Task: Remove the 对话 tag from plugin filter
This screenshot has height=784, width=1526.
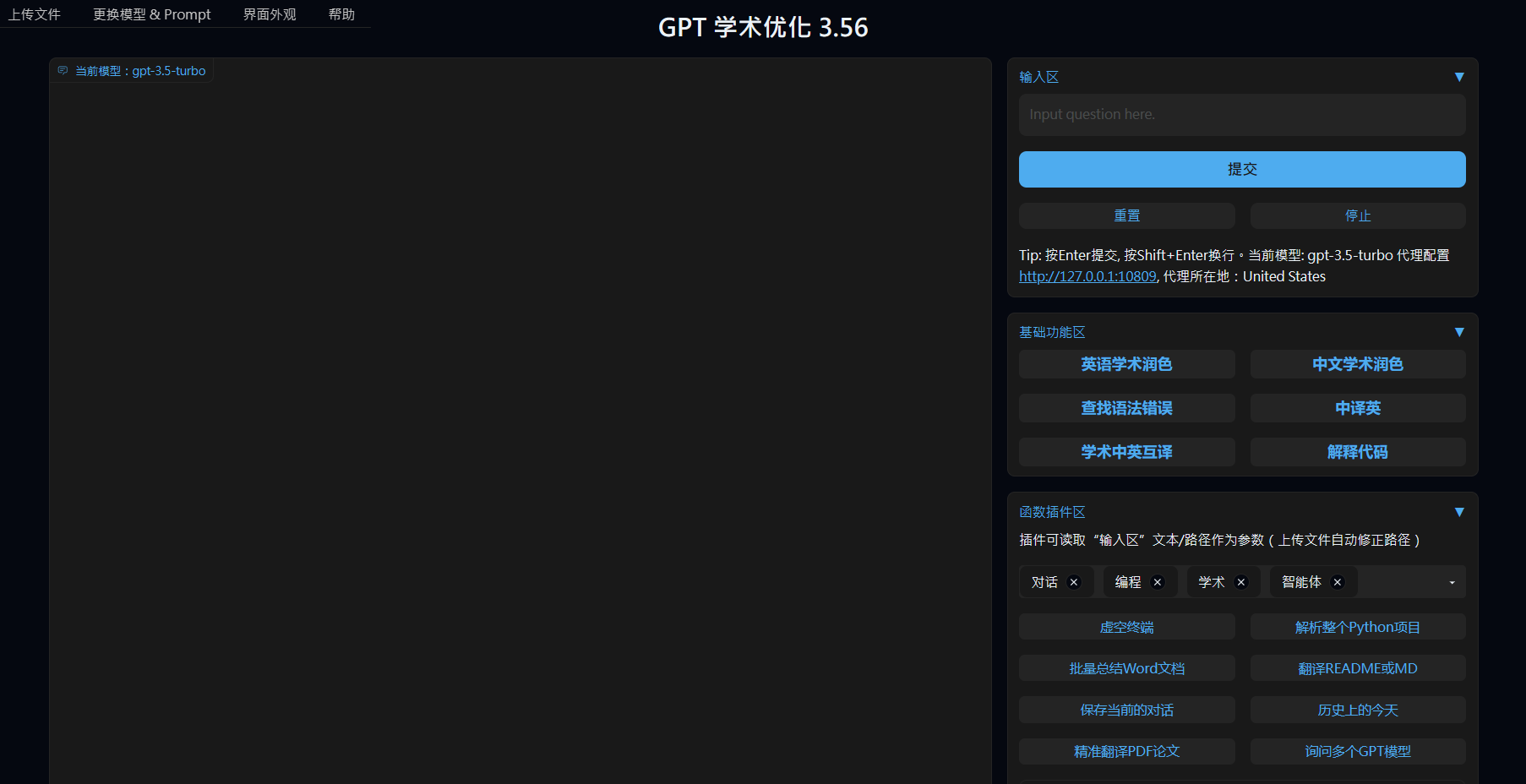Action: (1074, 582)
